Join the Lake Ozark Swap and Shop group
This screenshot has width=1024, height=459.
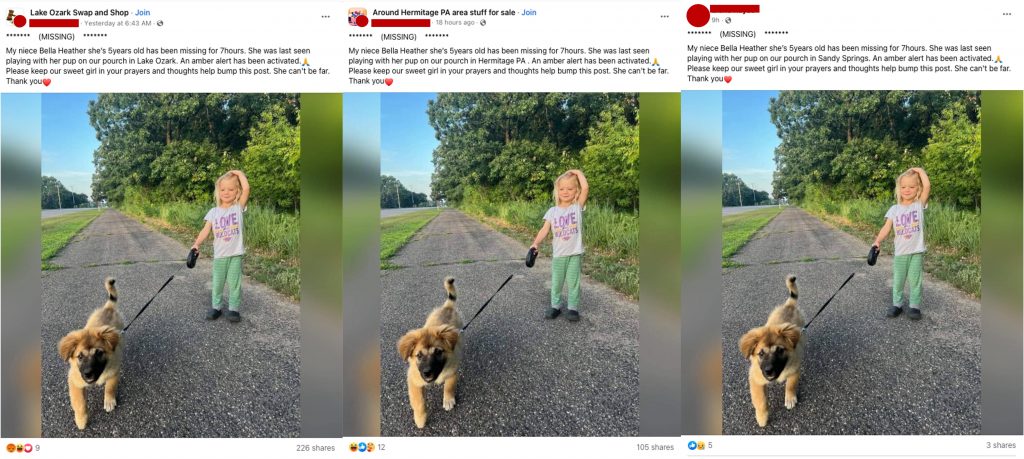coord(142,12)
